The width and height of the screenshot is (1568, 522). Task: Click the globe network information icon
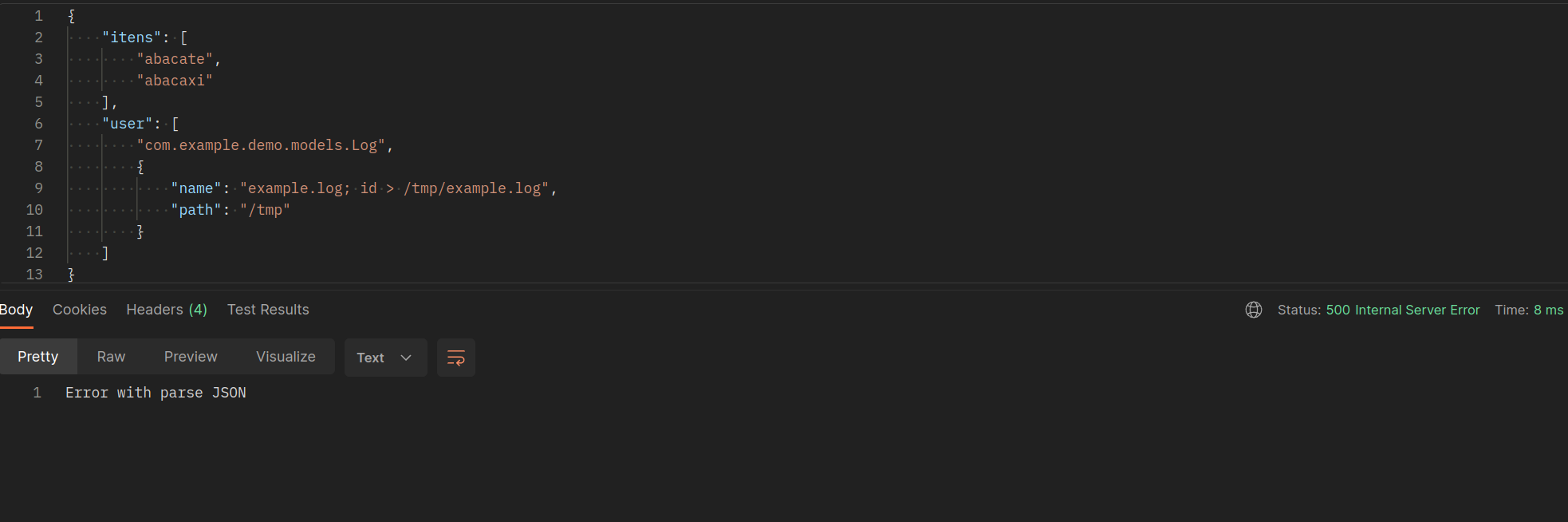click(1253, 310)
